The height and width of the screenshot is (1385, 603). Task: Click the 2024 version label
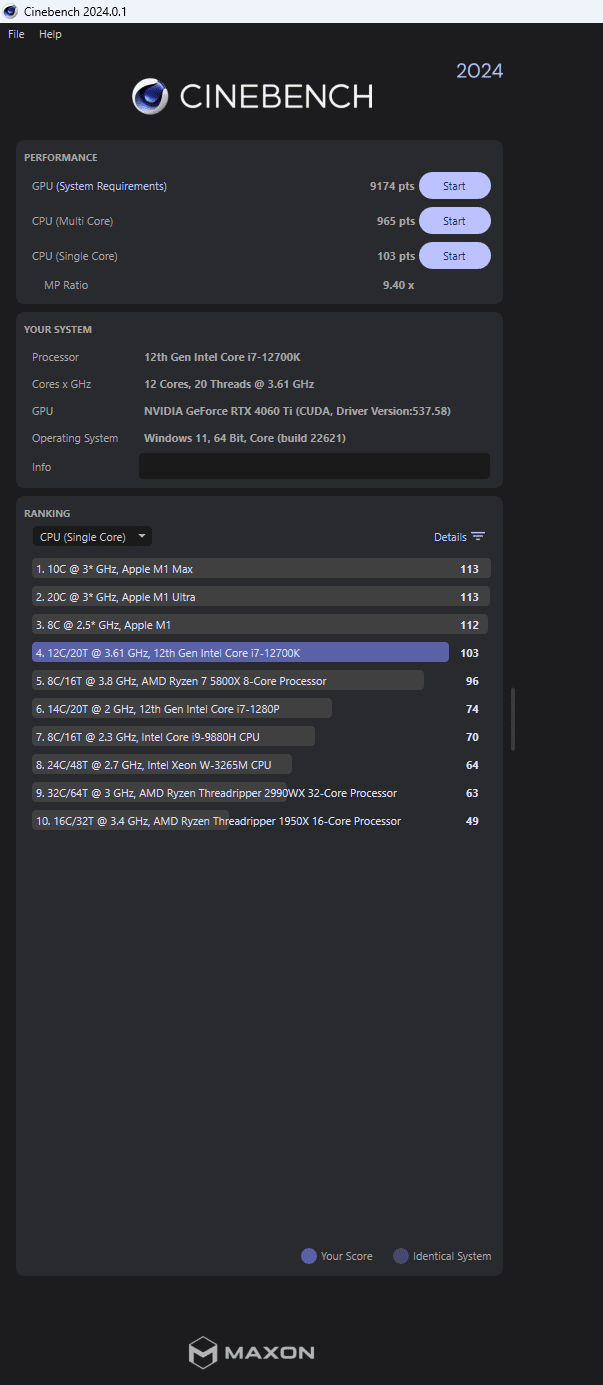(x=480, y=71)
